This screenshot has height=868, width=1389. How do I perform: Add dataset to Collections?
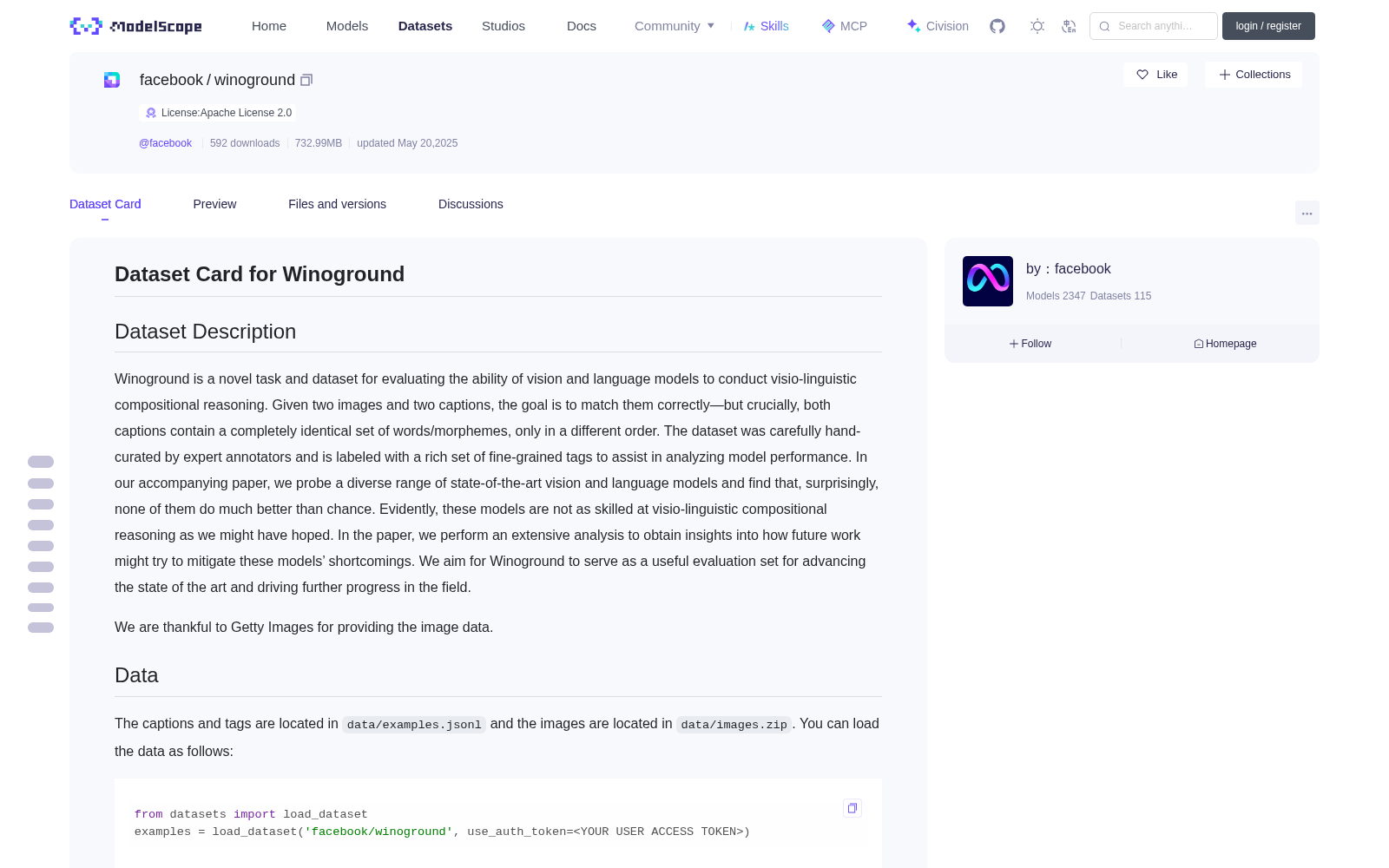[1254, 75]
